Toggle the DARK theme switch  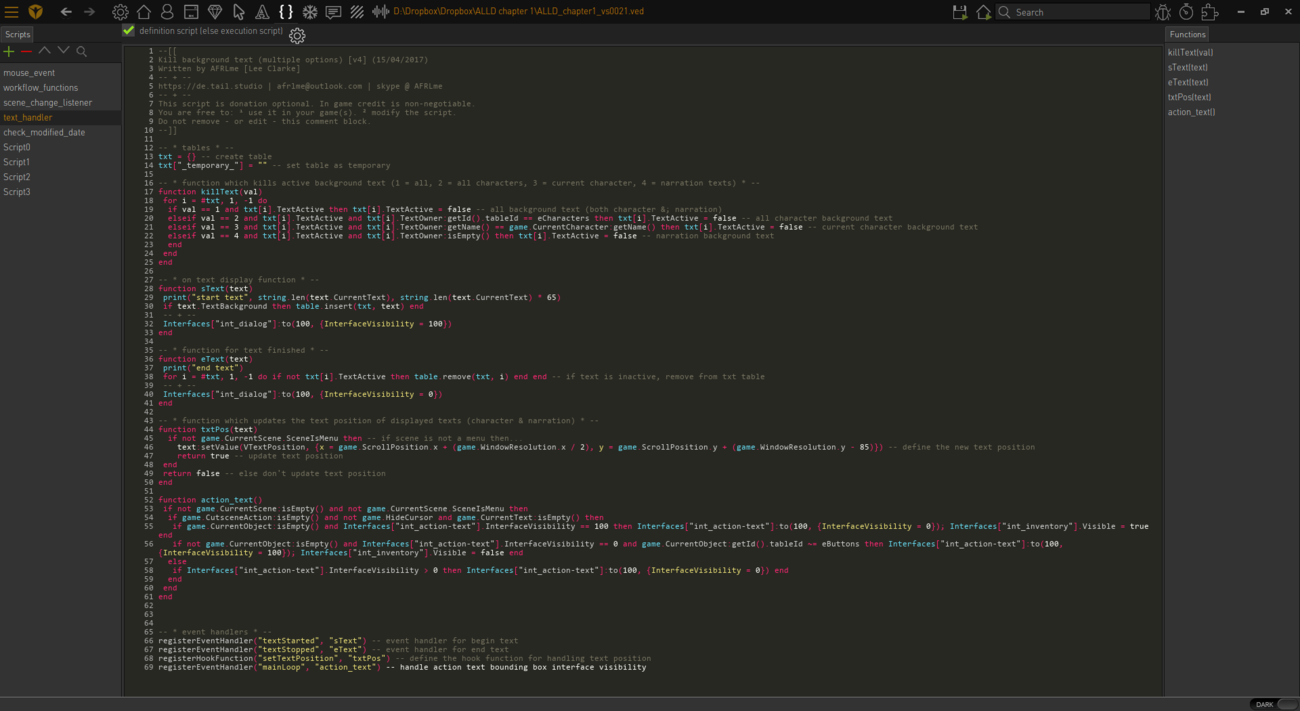(1274, 704)
